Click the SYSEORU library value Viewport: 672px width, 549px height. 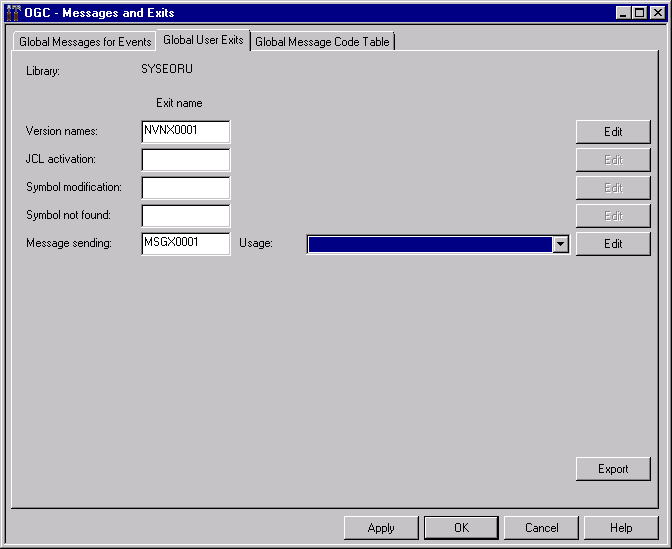167,69
